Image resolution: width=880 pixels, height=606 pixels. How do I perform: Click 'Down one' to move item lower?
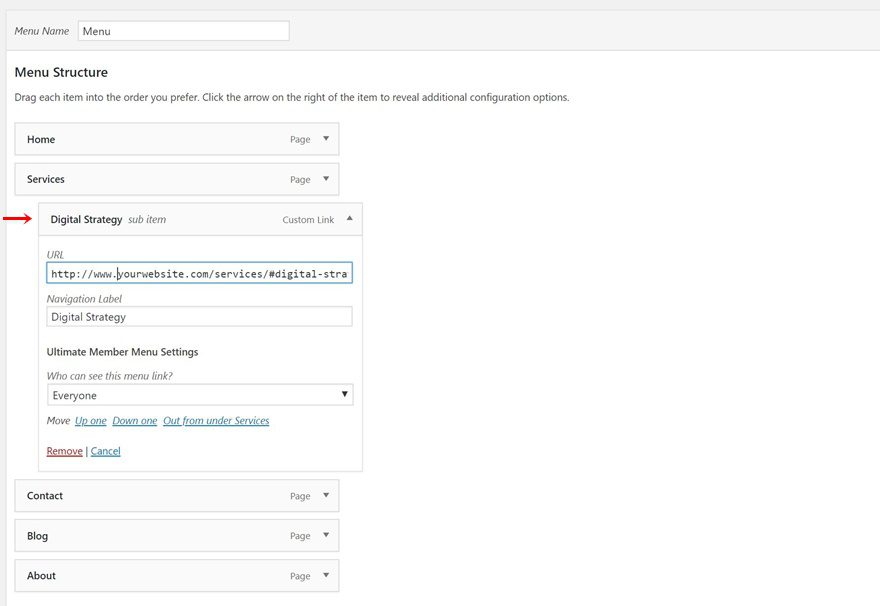click(134, 420)
